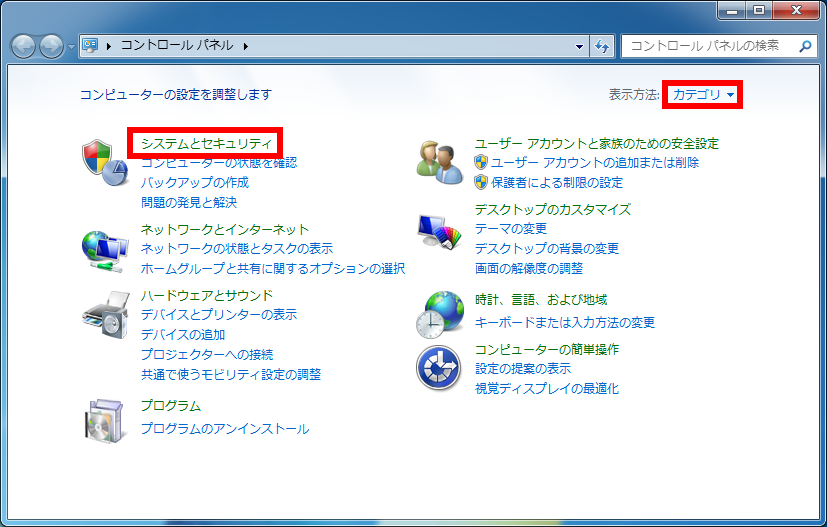This screenshot has width=827, height=527.
Task: Open プロジェクターへの接続 link
Action: click(207, 354)
